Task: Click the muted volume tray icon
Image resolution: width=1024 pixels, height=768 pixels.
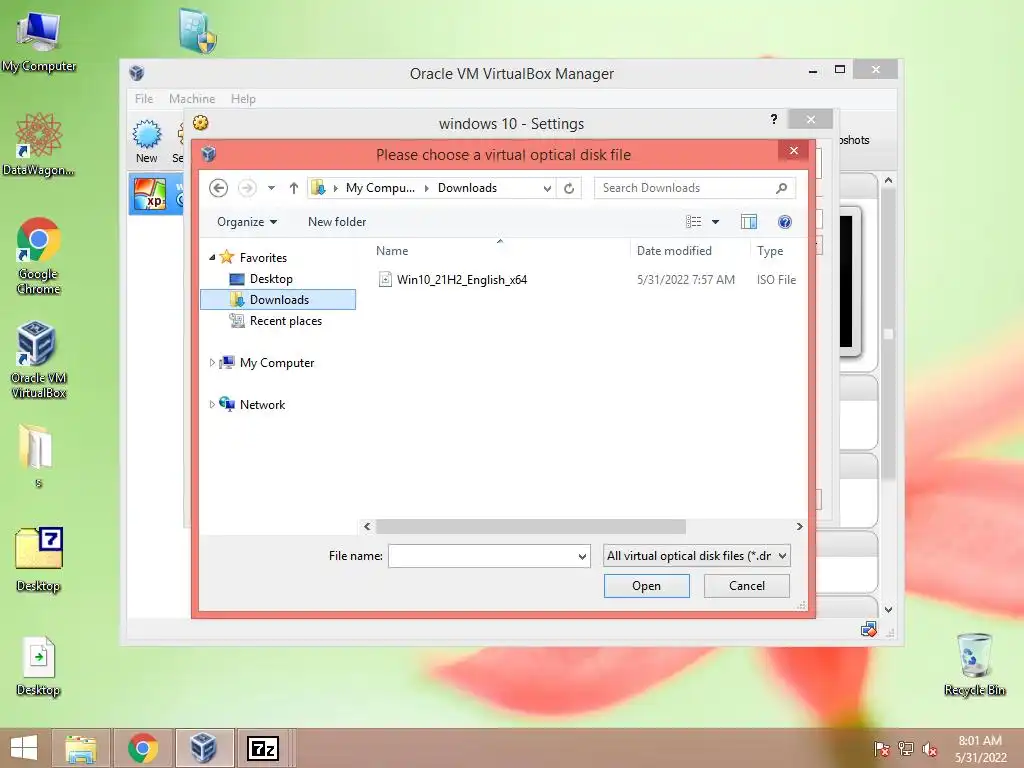Action: 929,749
